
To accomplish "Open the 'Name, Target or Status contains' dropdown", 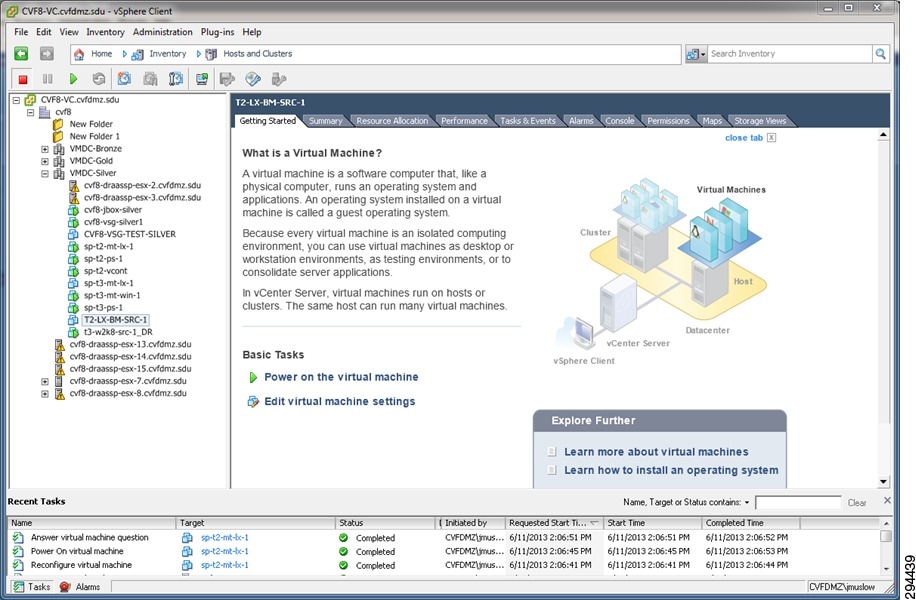I will pos(747,502).
